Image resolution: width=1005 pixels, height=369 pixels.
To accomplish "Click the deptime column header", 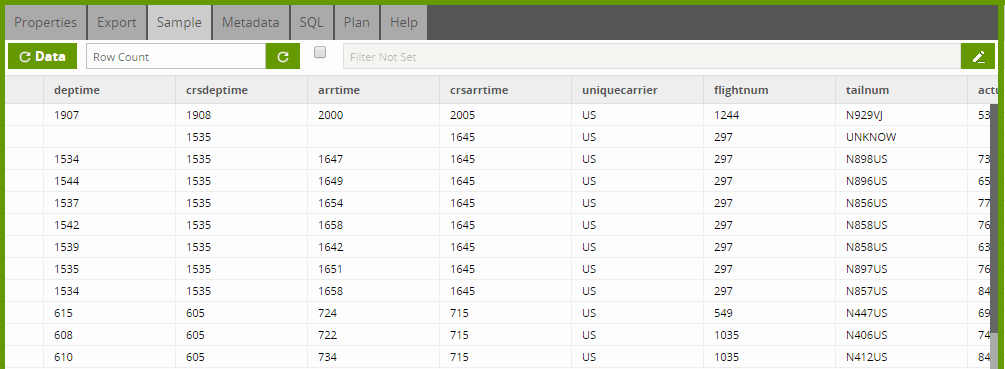I will [x=110, y=90].
